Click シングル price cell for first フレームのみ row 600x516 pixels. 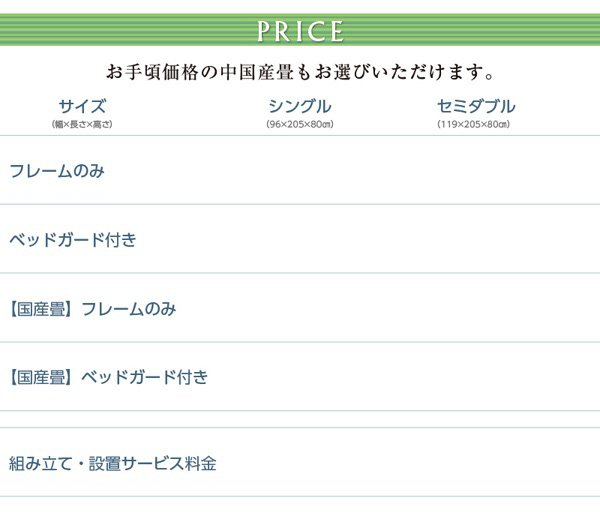(299, 171)
